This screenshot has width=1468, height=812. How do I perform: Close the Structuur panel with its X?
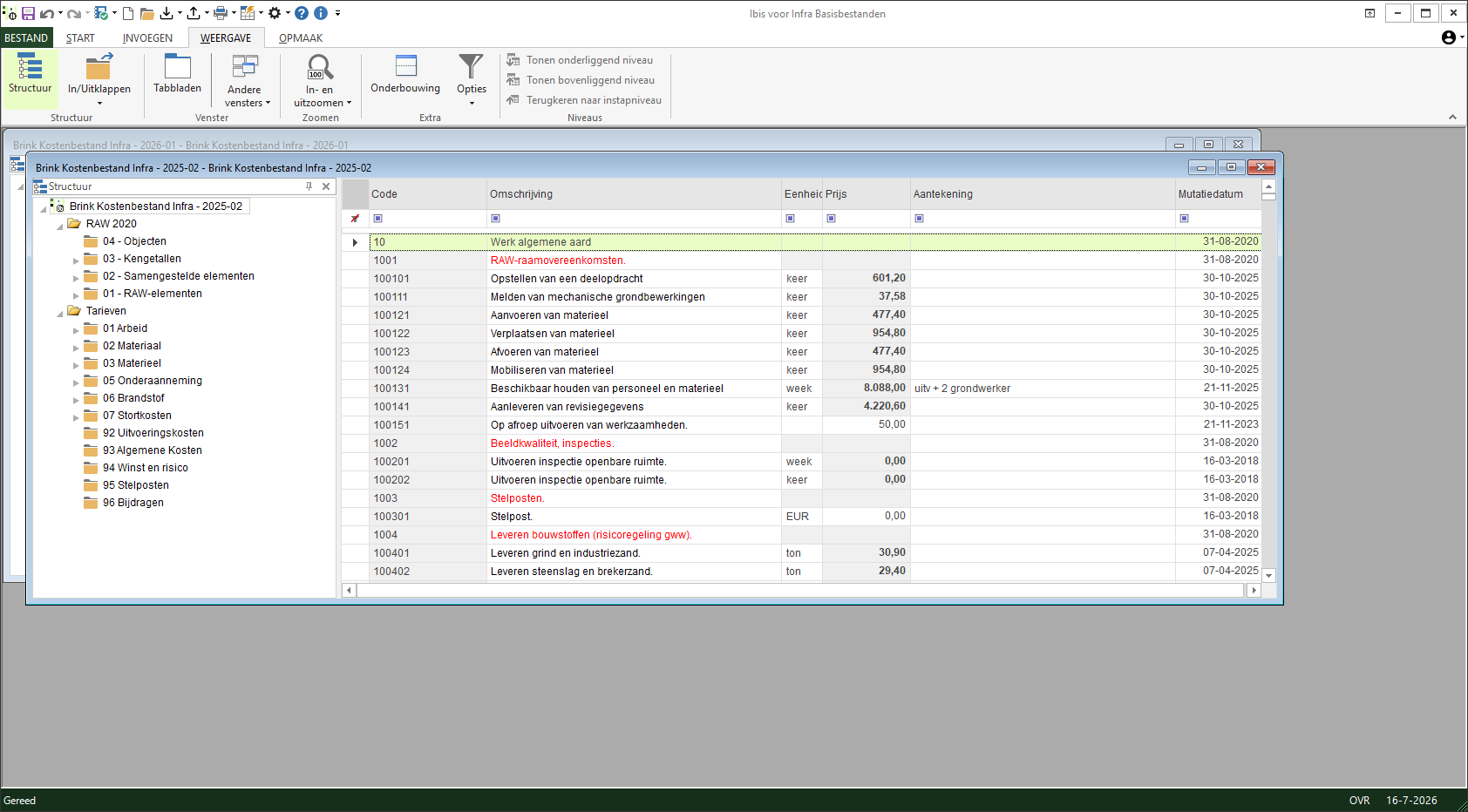click(326, 186)
